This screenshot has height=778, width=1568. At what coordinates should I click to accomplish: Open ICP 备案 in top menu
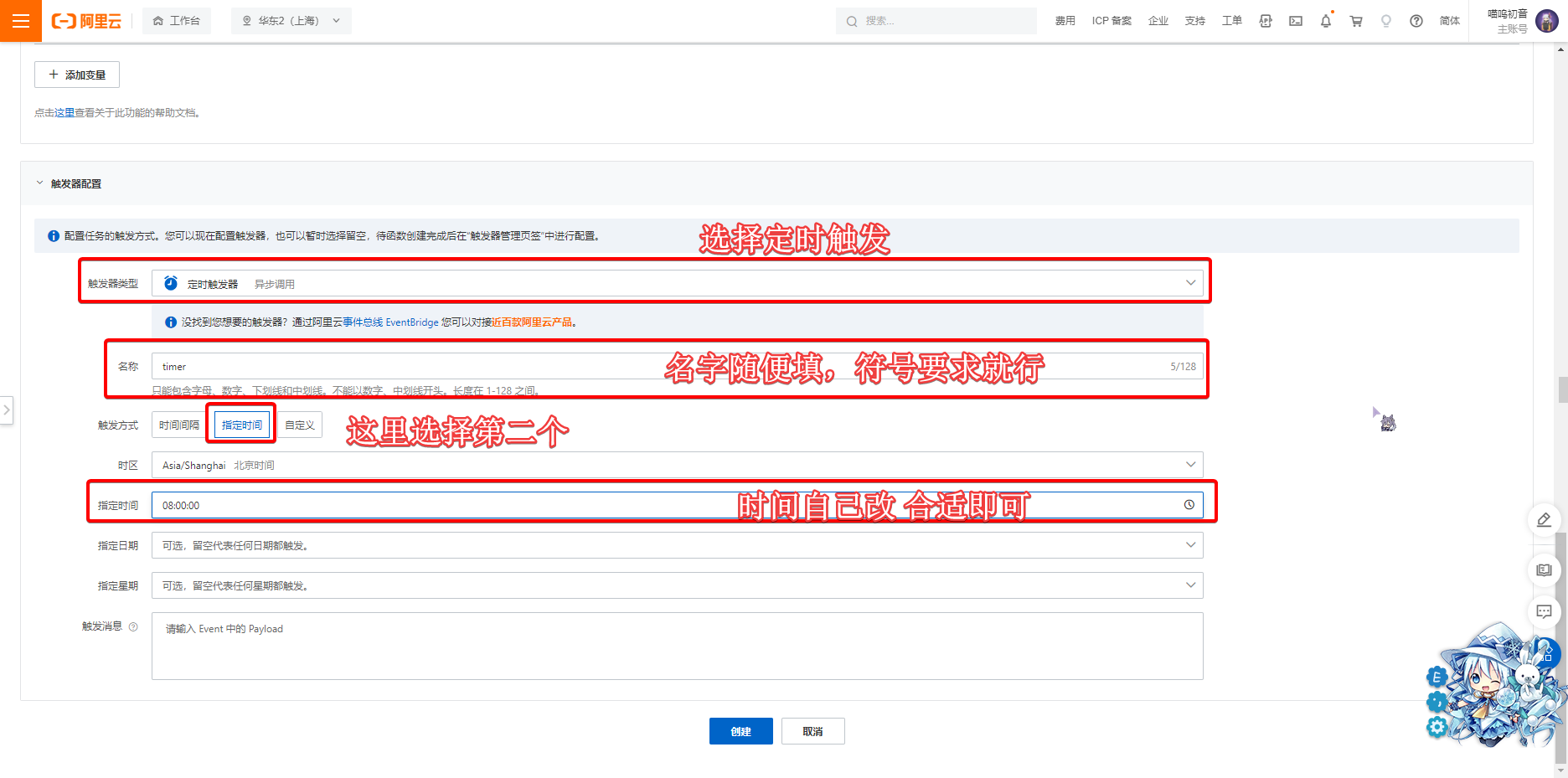[x=1112, y=21]
